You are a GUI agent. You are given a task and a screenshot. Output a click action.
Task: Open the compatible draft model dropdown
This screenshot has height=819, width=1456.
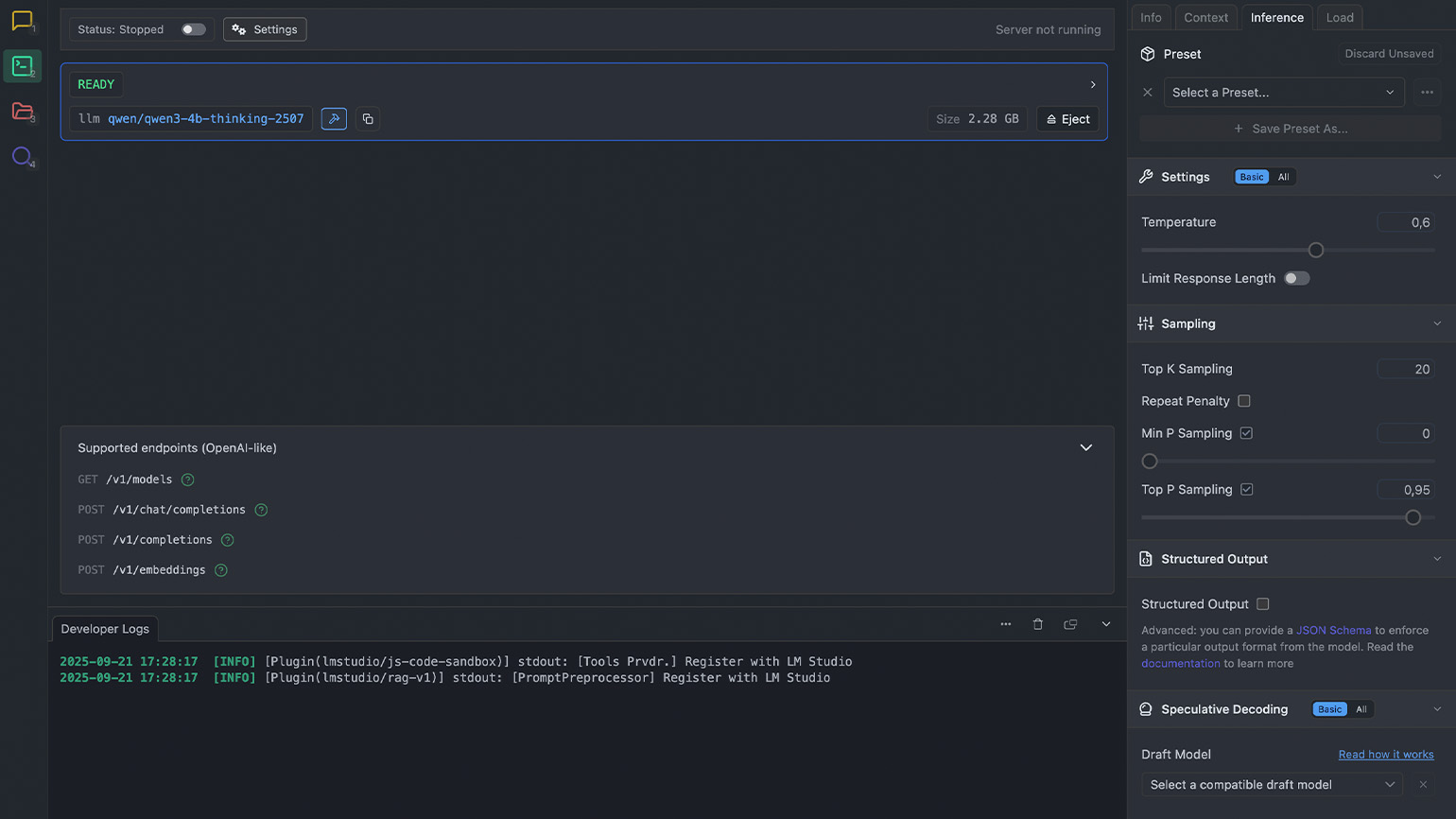click(x=1272, y=785)
